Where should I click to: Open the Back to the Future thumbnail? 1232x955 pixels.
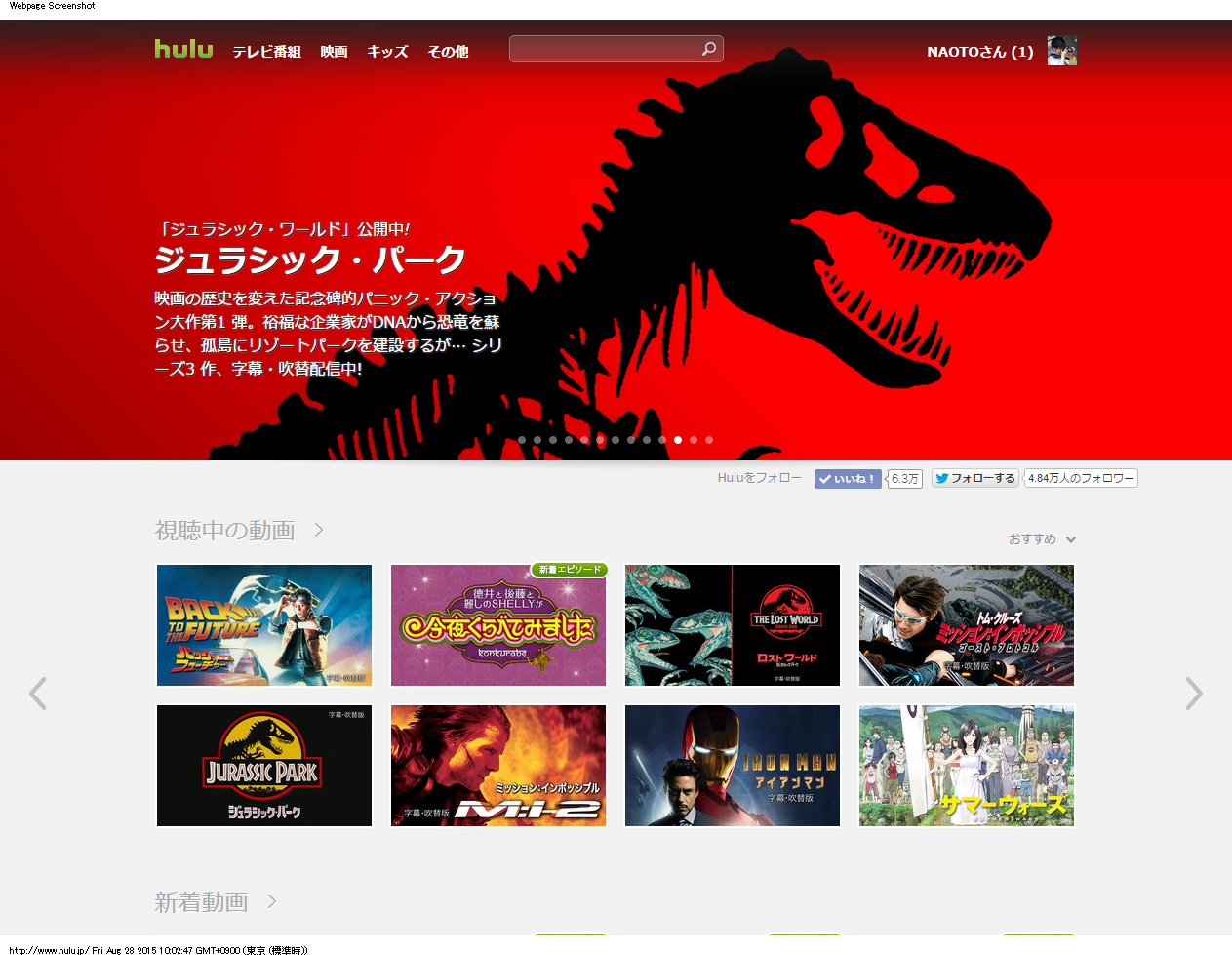[264, 625]
